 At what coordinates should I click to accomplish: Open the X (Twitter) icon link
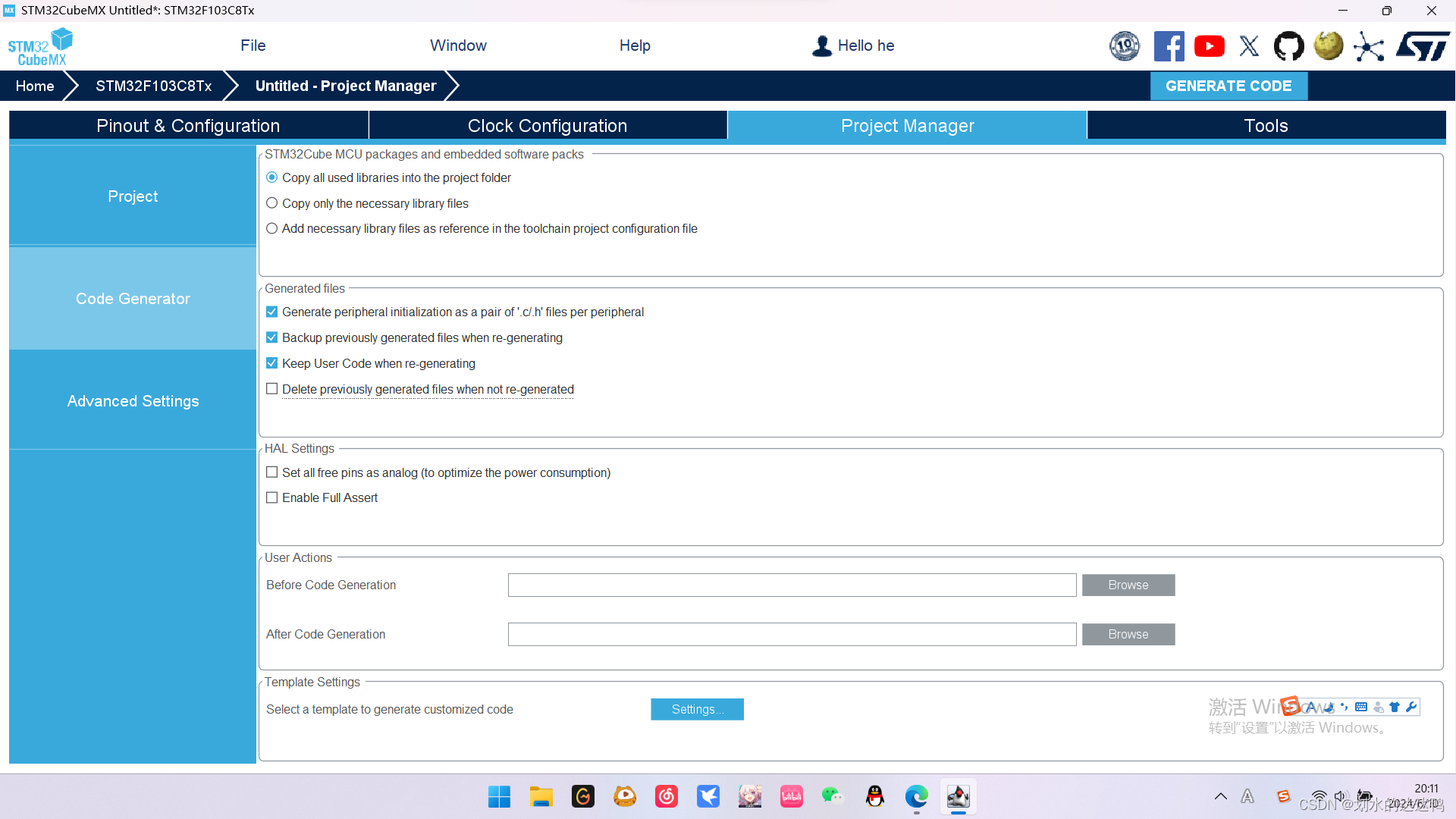1249,46
